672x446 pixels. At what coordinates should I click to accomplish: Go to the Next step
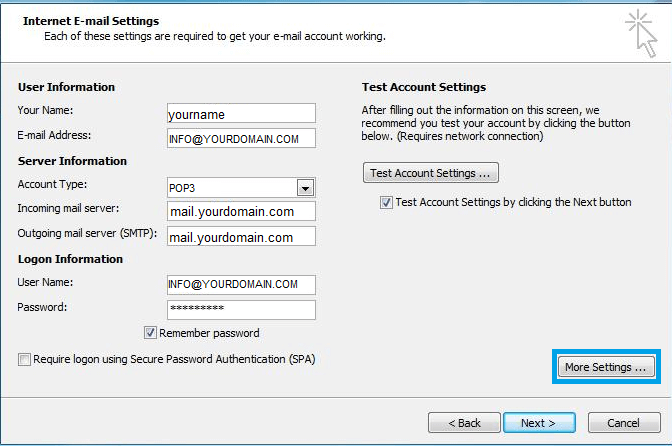tap(539, 423)
